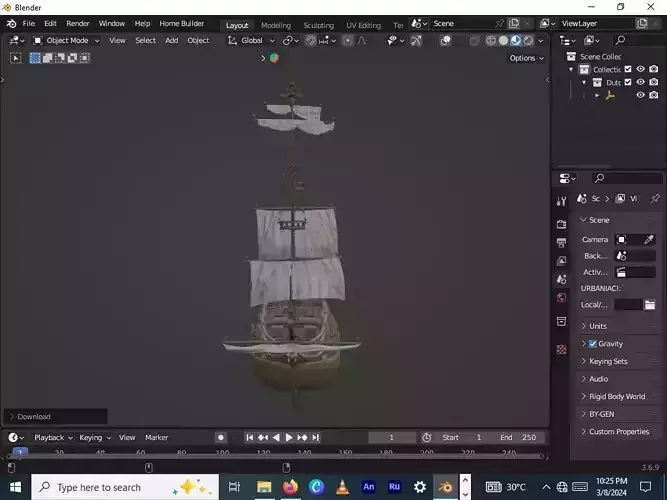667x500 pixels.
Task: Open the Tool properties tab
Action: [x=562, y=201]
